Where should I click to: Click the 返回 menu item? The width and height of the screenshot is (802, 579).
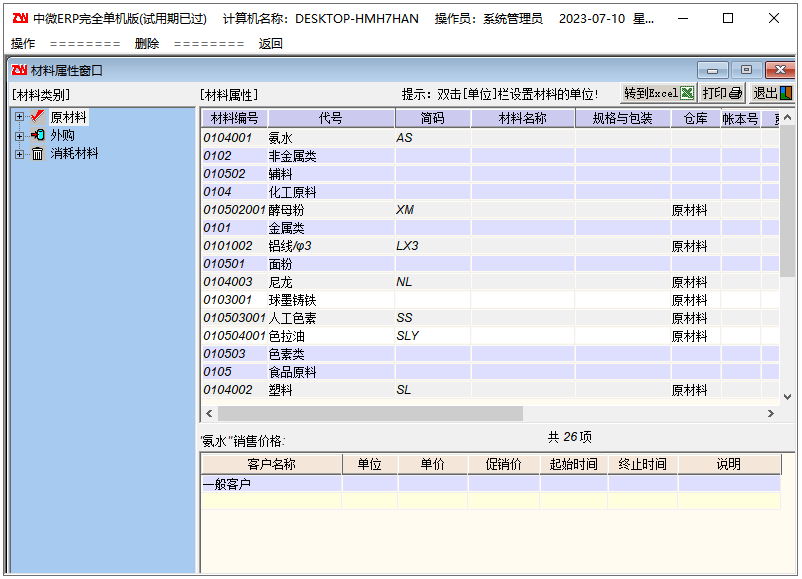pyautogui.click(x=271, y=43)
